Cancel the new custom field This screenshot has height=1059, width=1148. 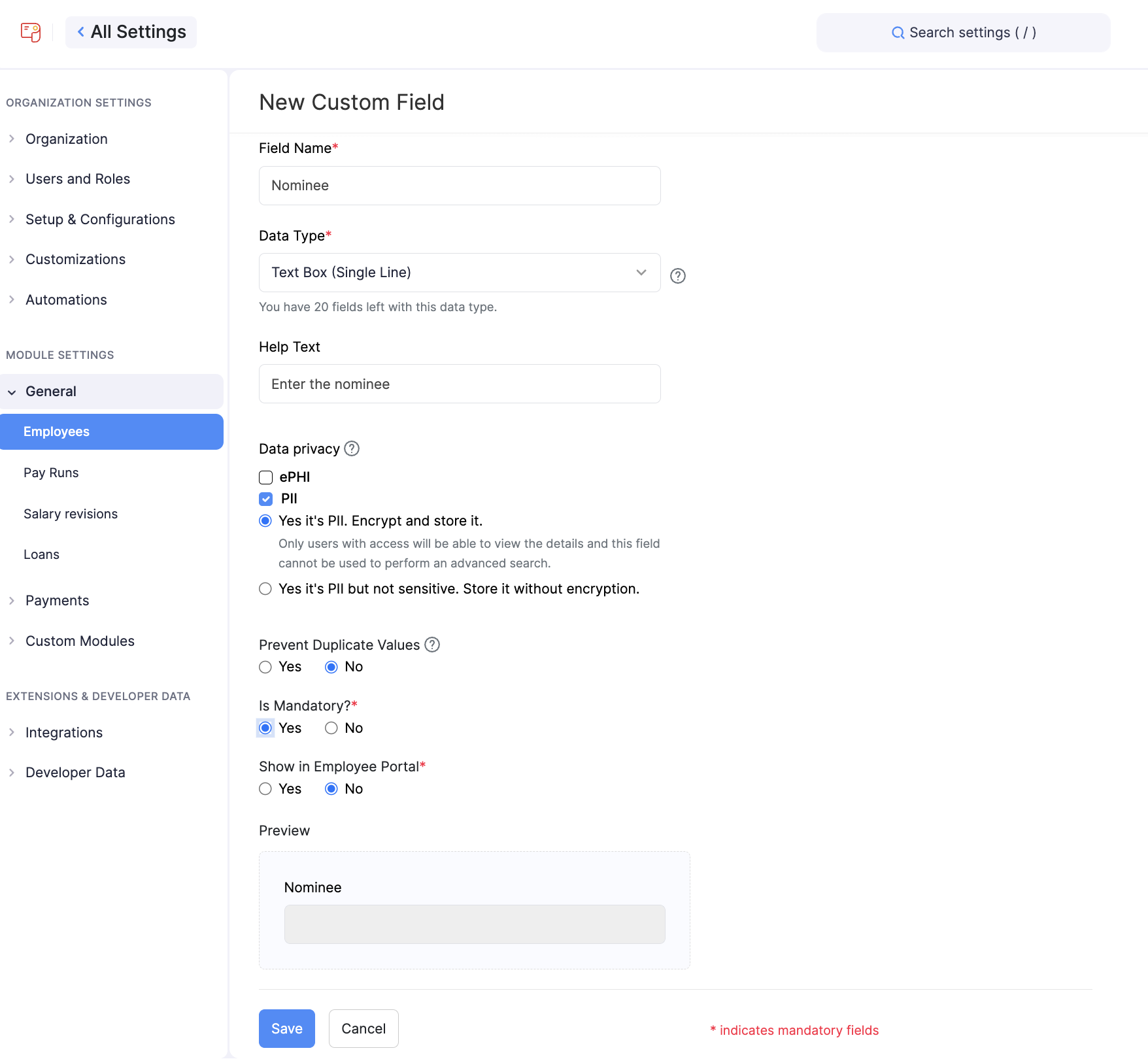coord(363,1028)
